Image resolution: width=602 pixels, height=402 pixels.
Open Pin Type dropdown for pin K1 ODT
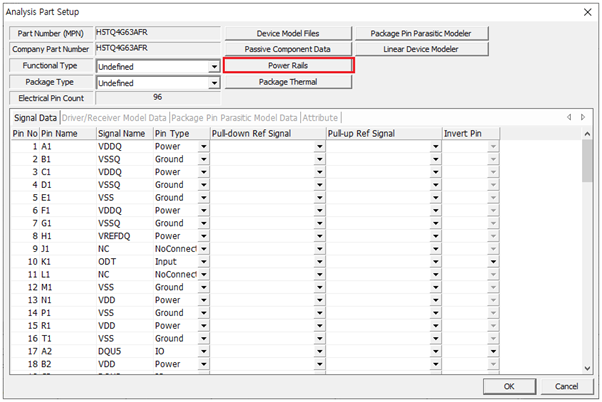(x=204, y=262)
